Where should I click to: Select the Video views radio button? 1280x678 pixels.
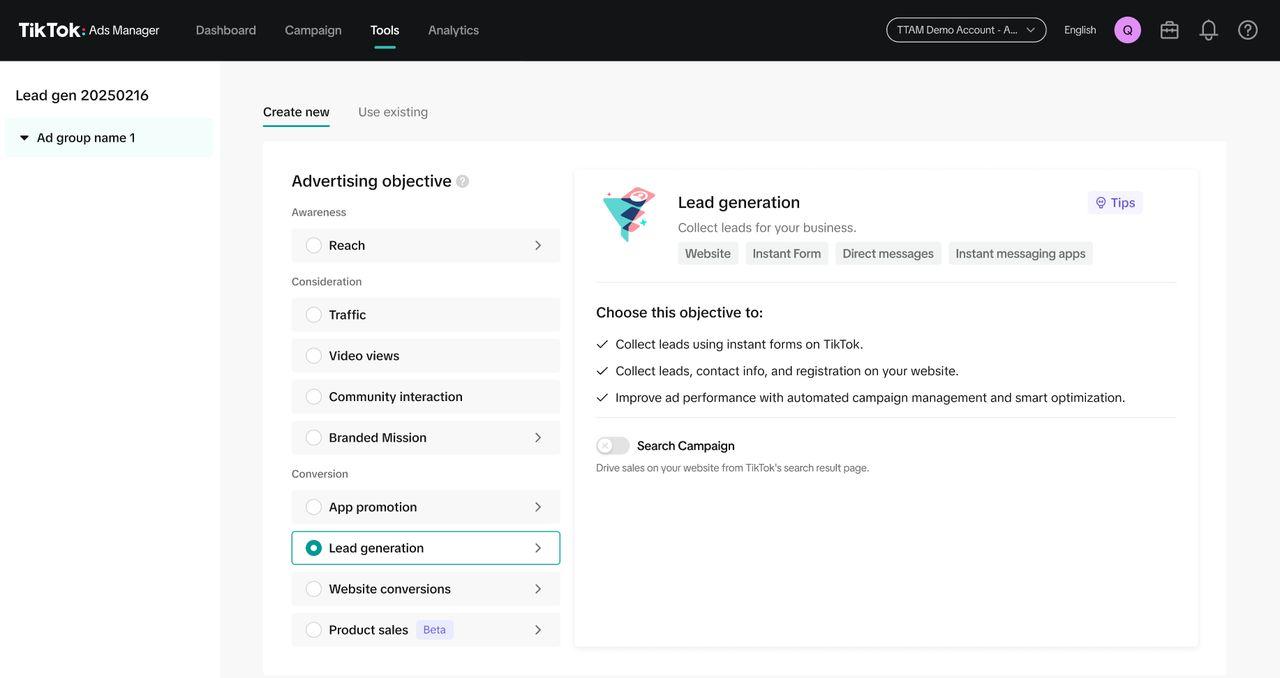point(314,356)
